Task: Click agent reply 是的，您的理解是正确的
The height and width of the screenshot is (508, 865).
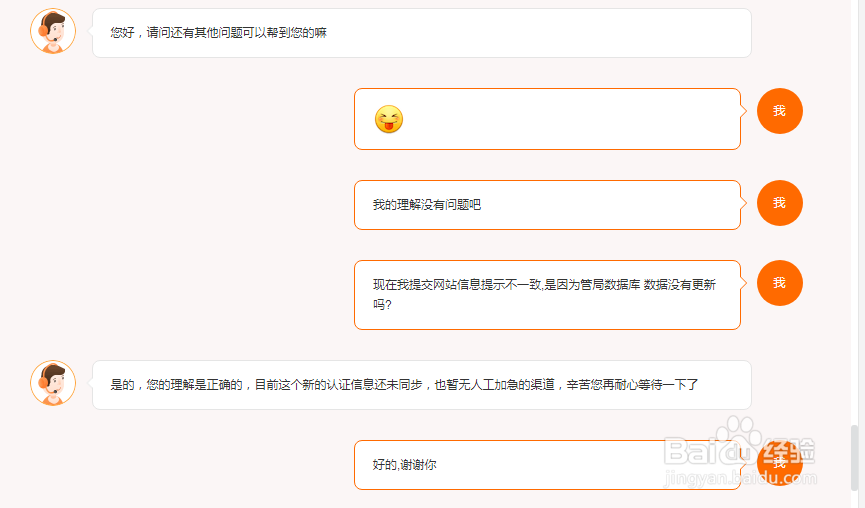Action: pos(422,385)
